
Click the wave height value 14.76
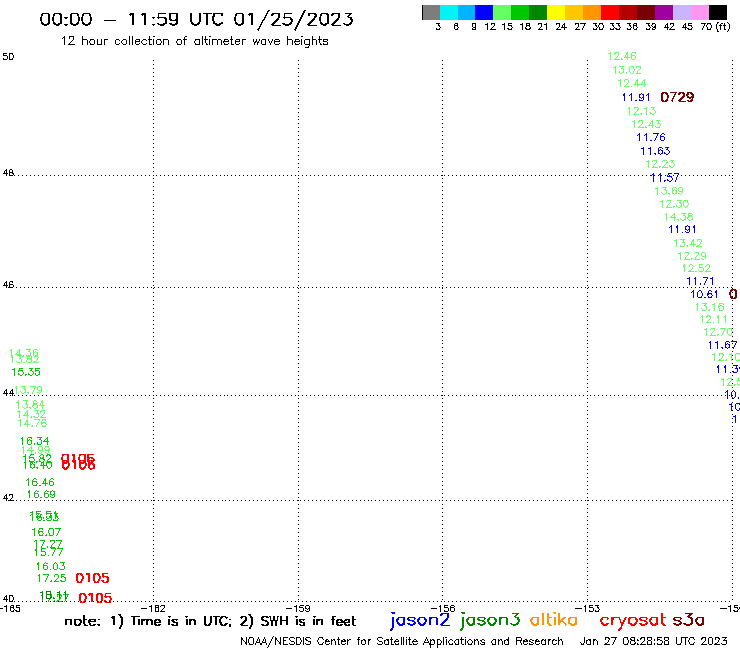32,423
